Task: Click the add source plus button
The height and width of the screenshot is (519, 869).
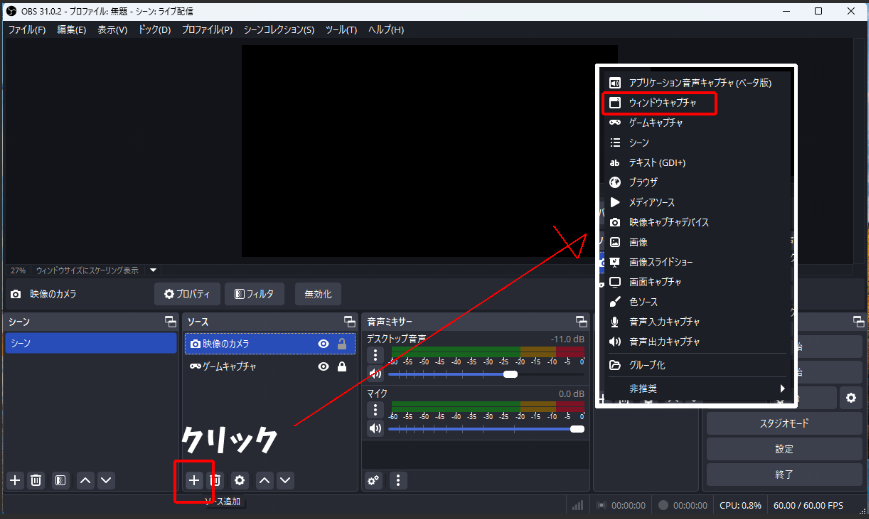Action: [x=194, y=480]
